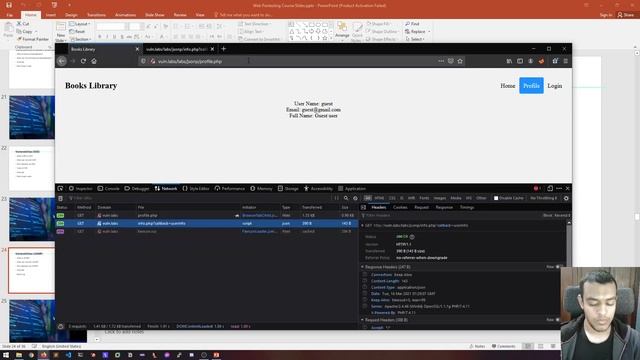This screenshot has height=360, width=640.
Task: Select slide 22 thumbnail in PowerPoint
Action: (x=32, y=168)
